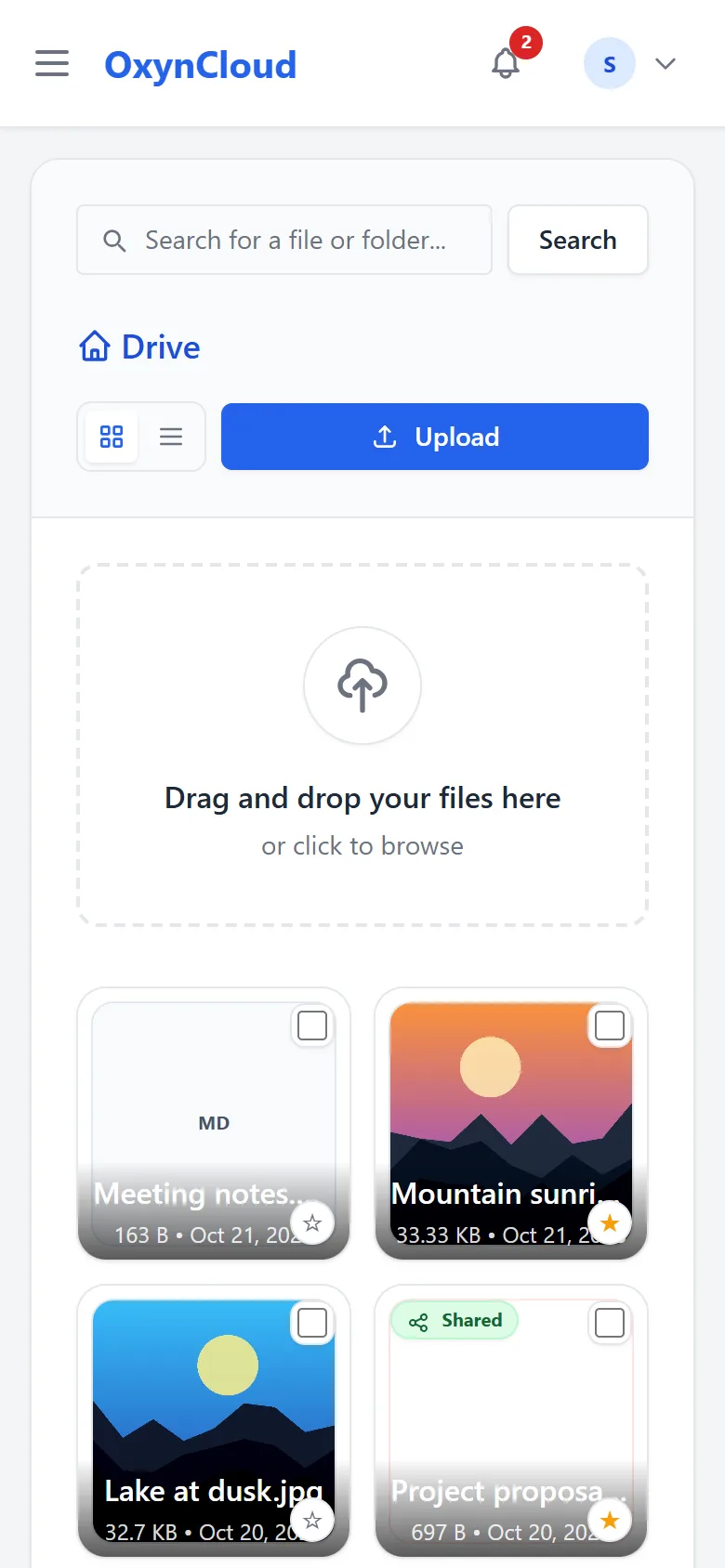Click the 'Drag and drop your files here' text
This screenshot has height=1568, width=725.
(x=362, y=798)
